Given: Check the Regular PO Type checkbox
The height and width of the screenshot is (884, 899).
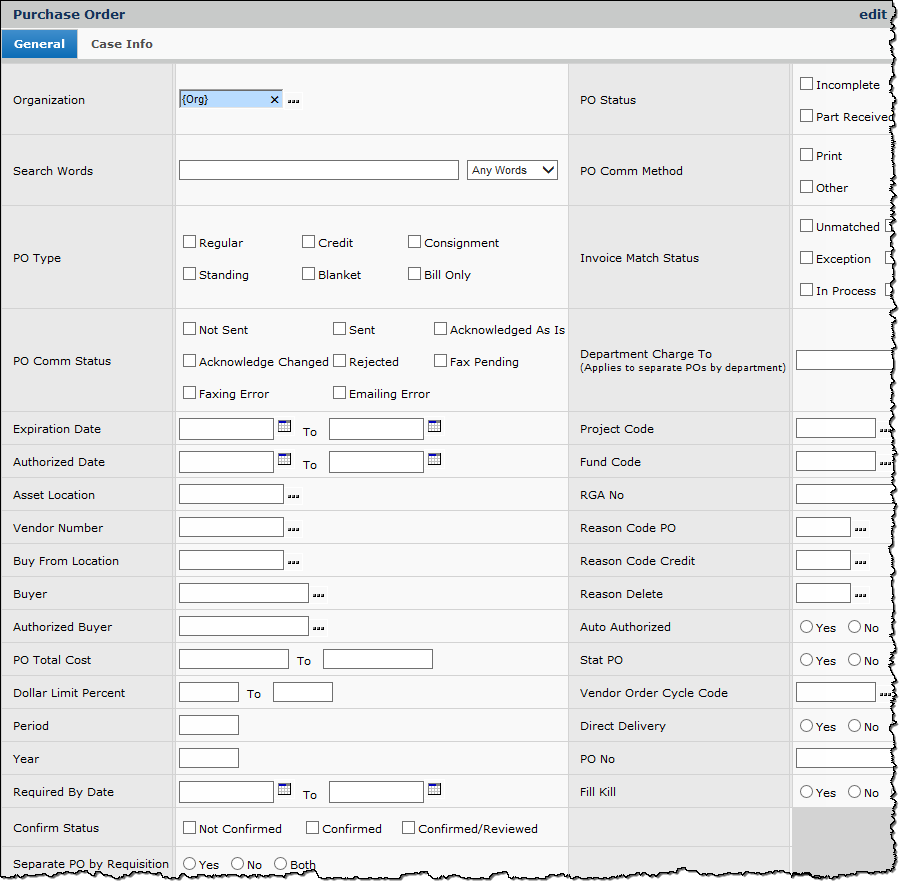Looking at the screenshot, I should click(x=190, y=242).
